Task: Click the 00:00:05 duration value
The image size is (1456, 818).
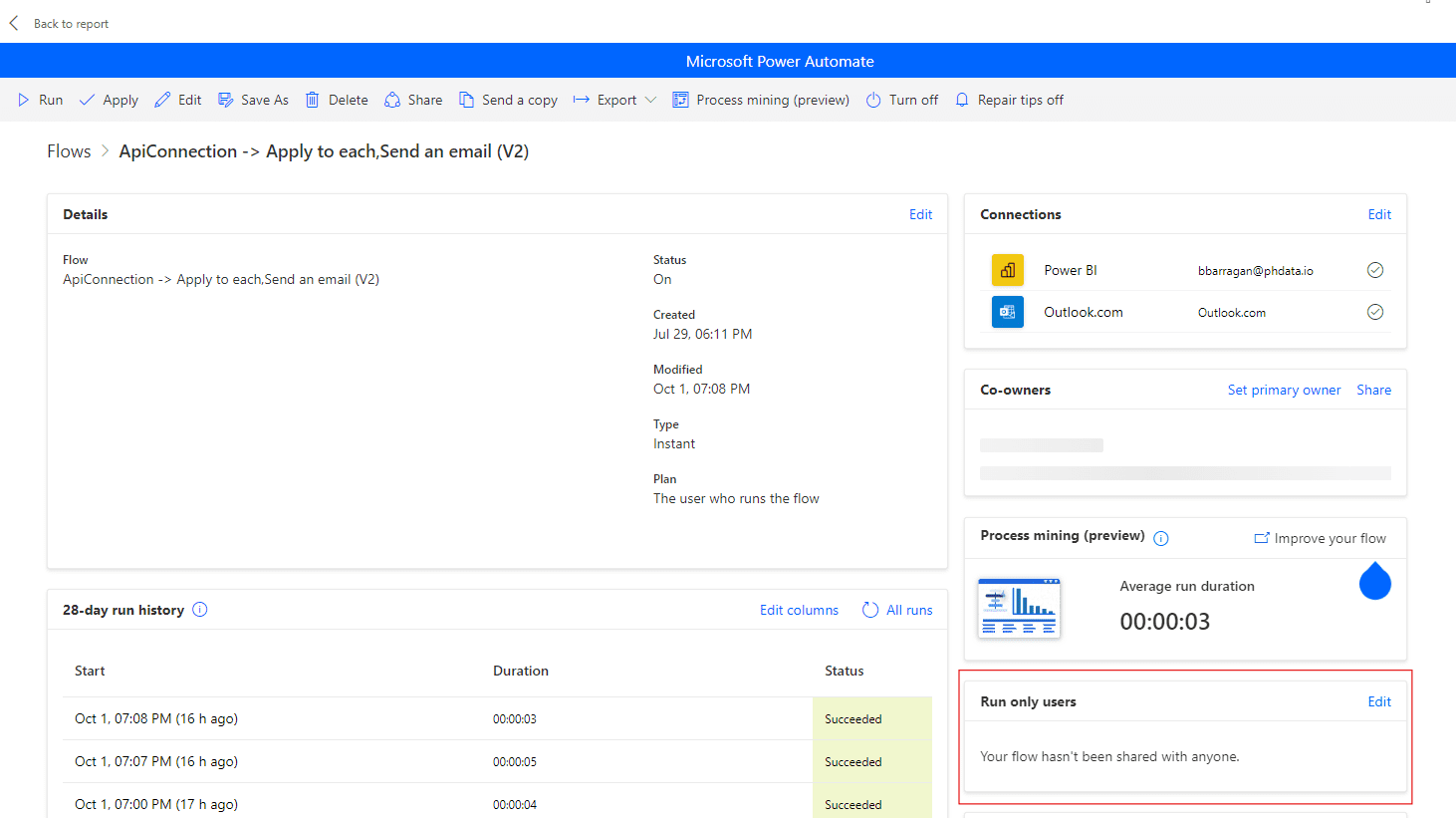Action: tap(515, 761)
